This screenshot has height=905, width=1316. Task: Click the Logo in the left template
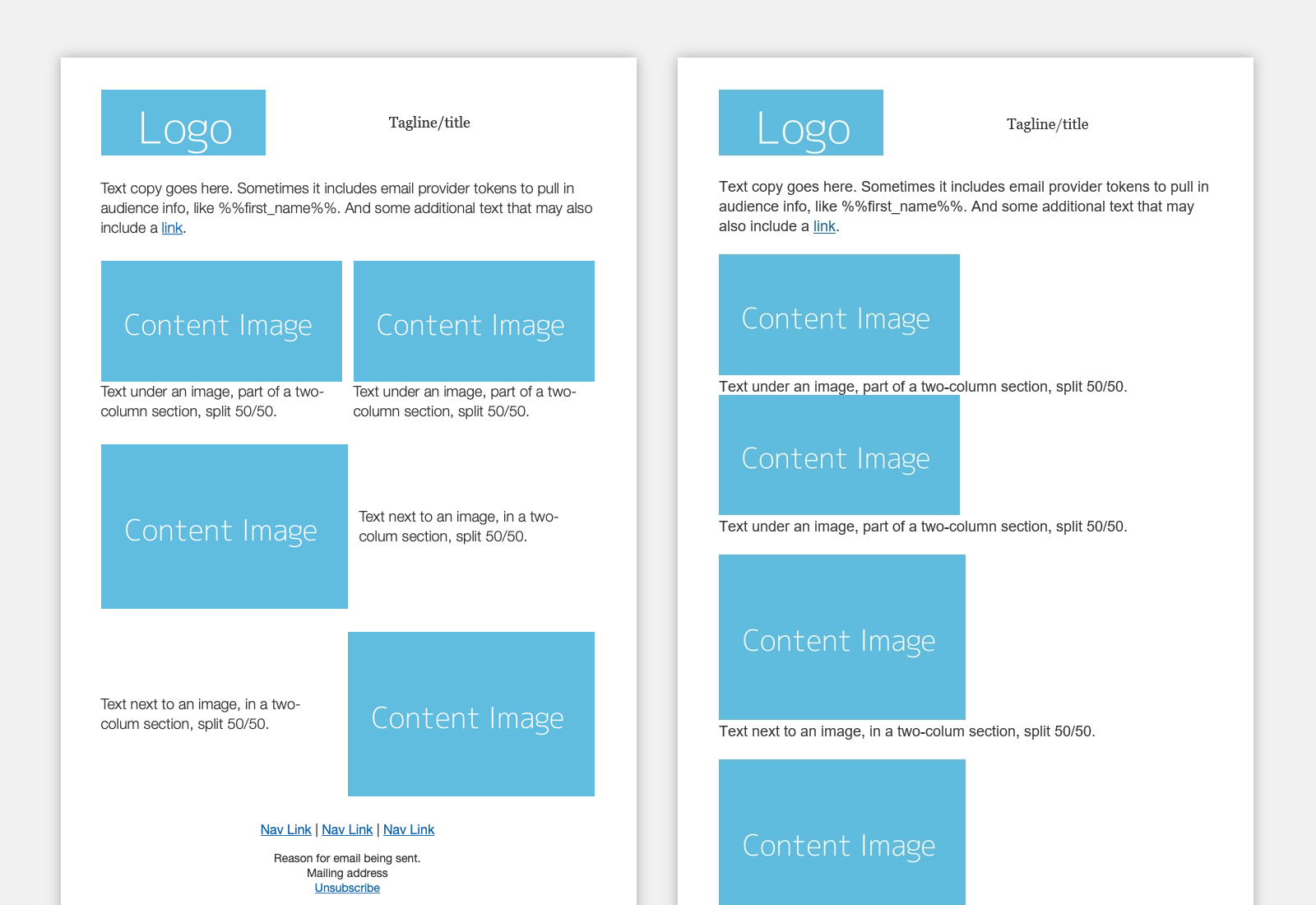coord(183,122)
